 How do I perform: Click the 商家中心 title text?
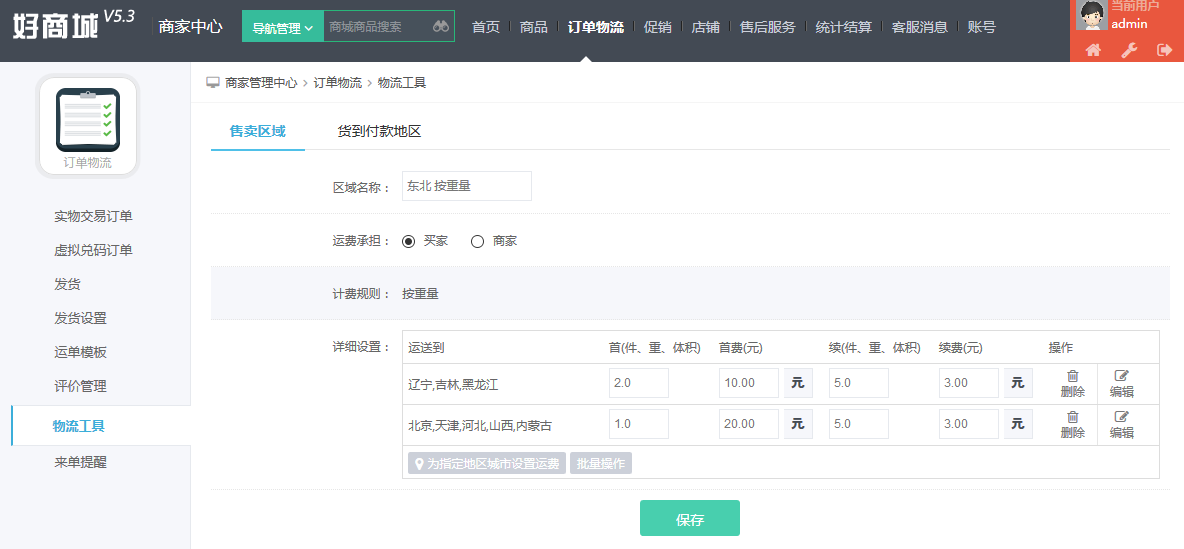[190, 26]
